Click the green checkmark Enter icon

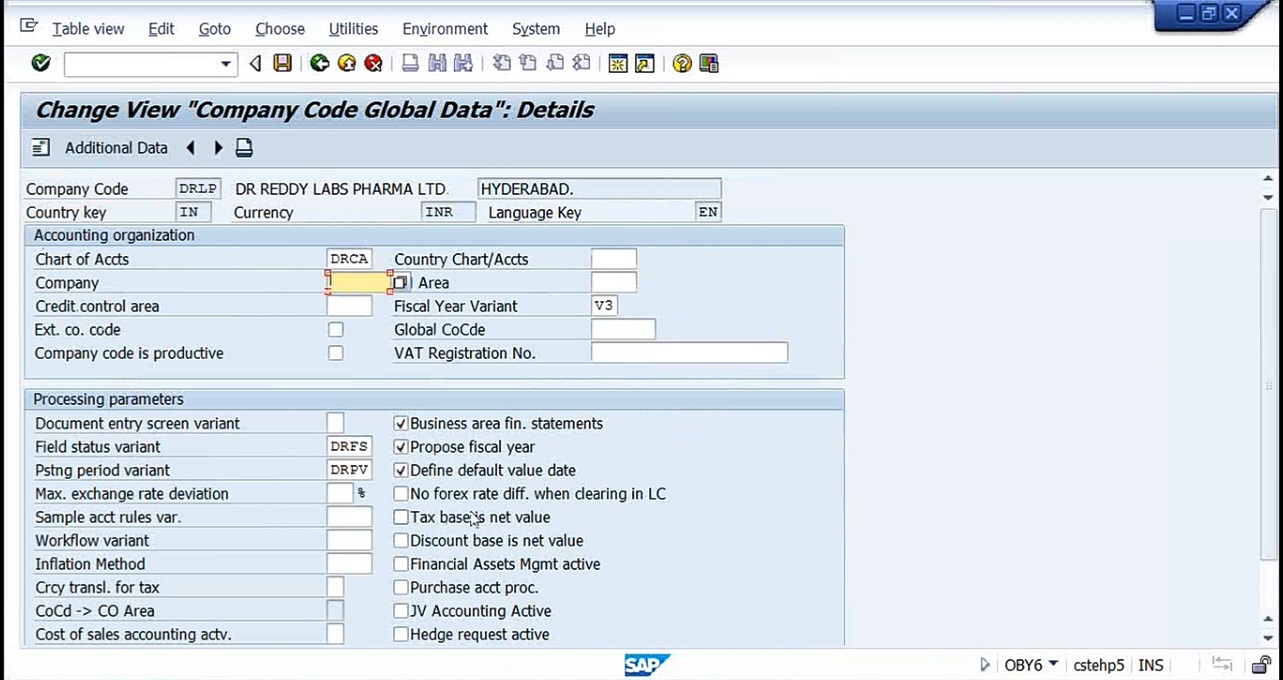tap(41, 63)
